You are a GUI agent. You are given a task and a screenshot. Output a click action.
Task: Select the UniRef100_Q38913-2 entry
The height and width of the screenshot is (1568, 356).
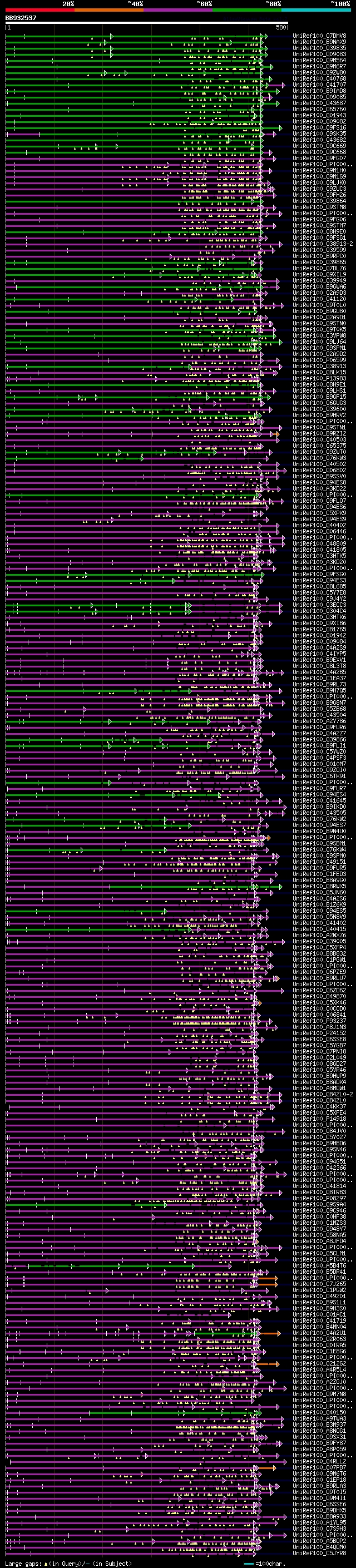tap(323, 244)
